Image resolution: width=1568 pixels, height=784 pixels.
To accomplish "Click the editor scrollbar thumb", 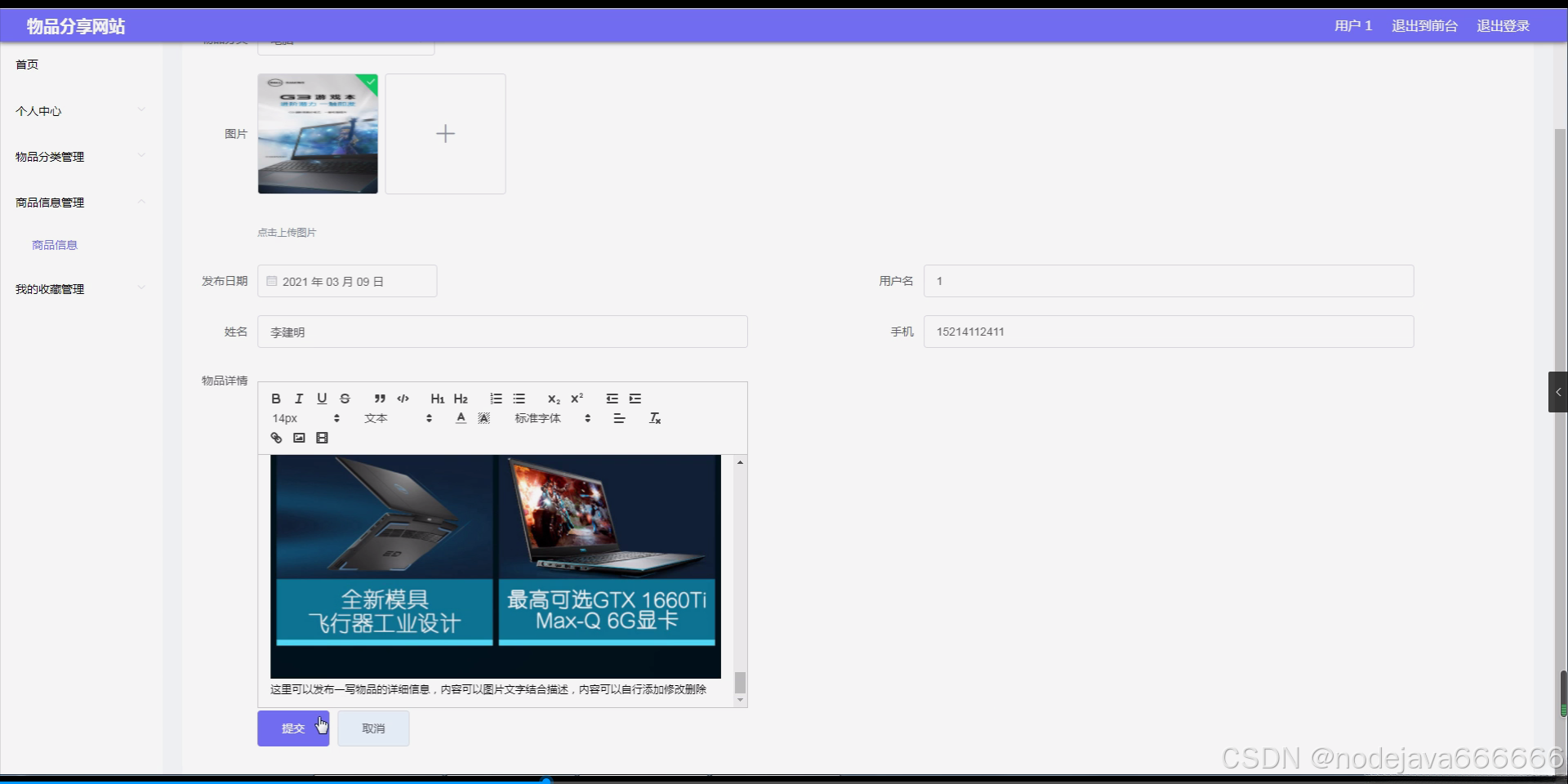I will (x=740, y=683).
